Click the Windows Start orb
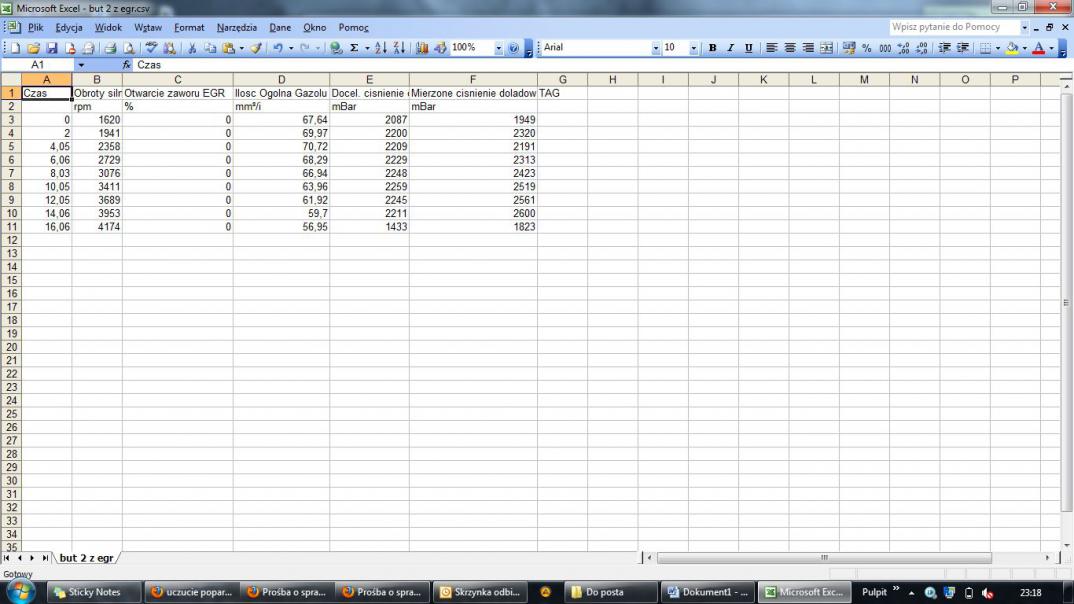The width and height of the screenshot is (1074, 604). pos(20,592)
